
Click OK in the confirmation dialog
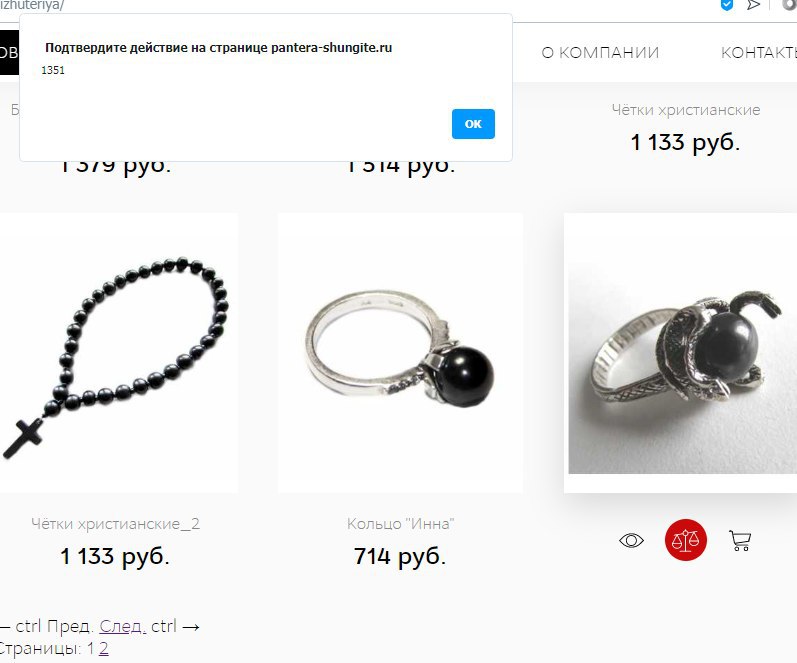tap(473, 124)
